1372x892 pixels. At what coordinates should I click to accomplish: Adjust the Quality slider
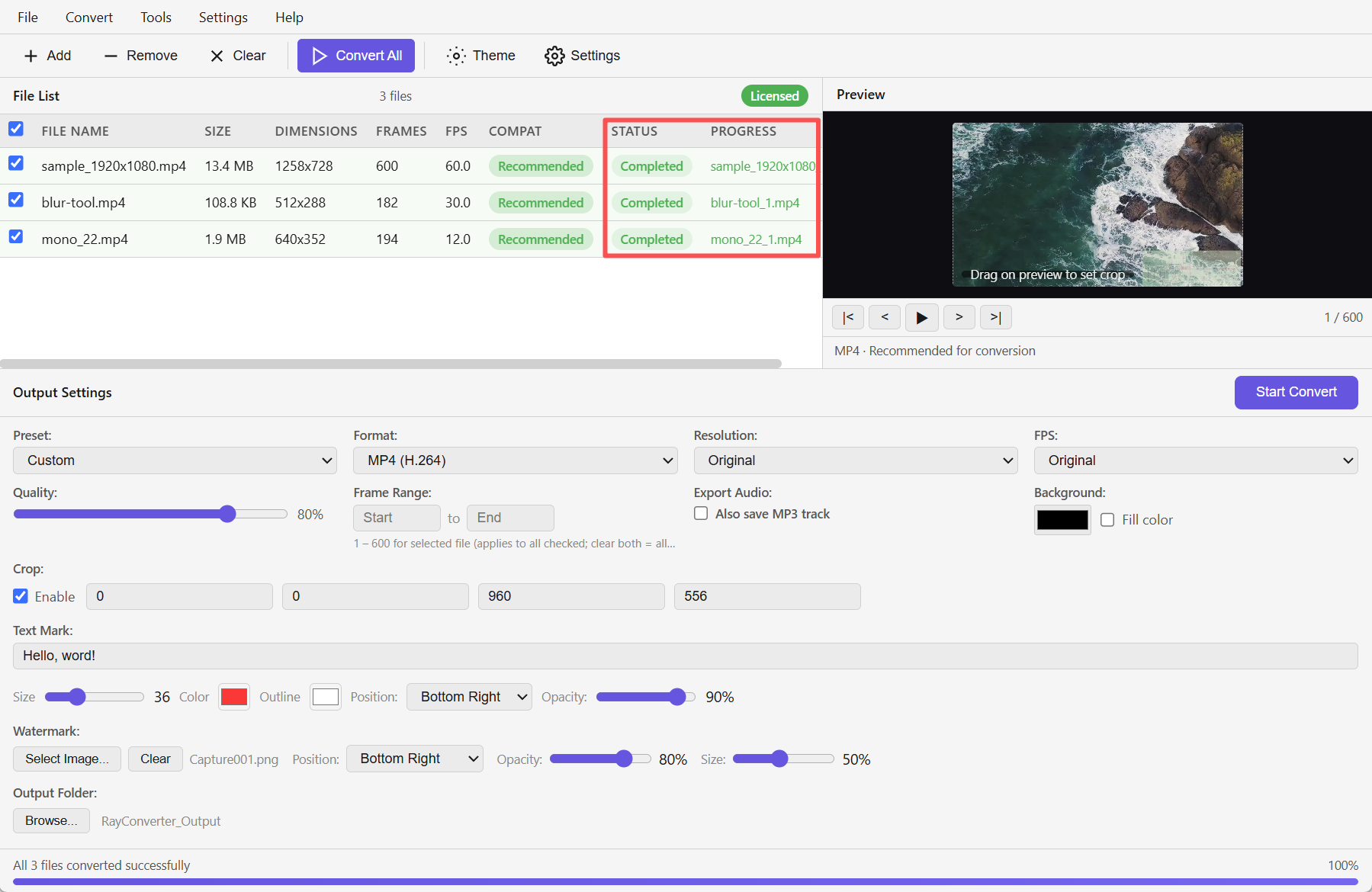click(150, 514)
